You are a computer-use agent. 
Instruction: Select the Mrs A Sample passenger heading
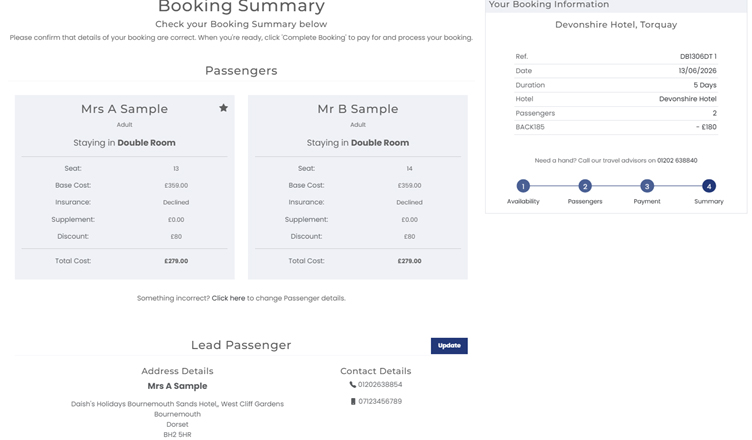(124, 109)
